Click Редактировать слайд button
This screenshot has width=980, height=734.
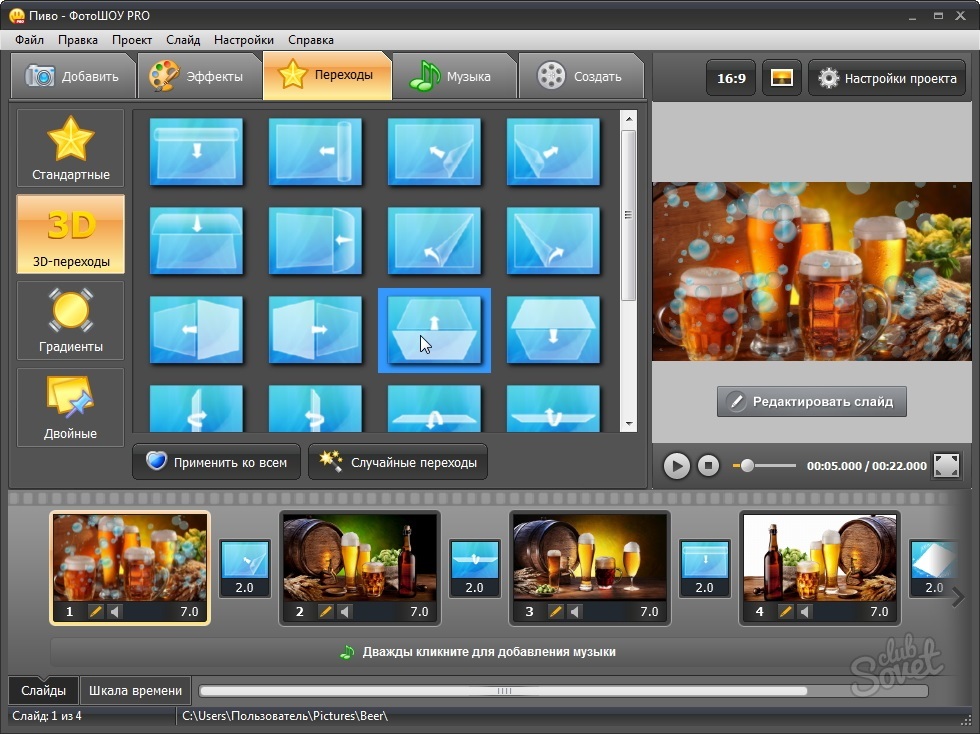coord(811,401)
